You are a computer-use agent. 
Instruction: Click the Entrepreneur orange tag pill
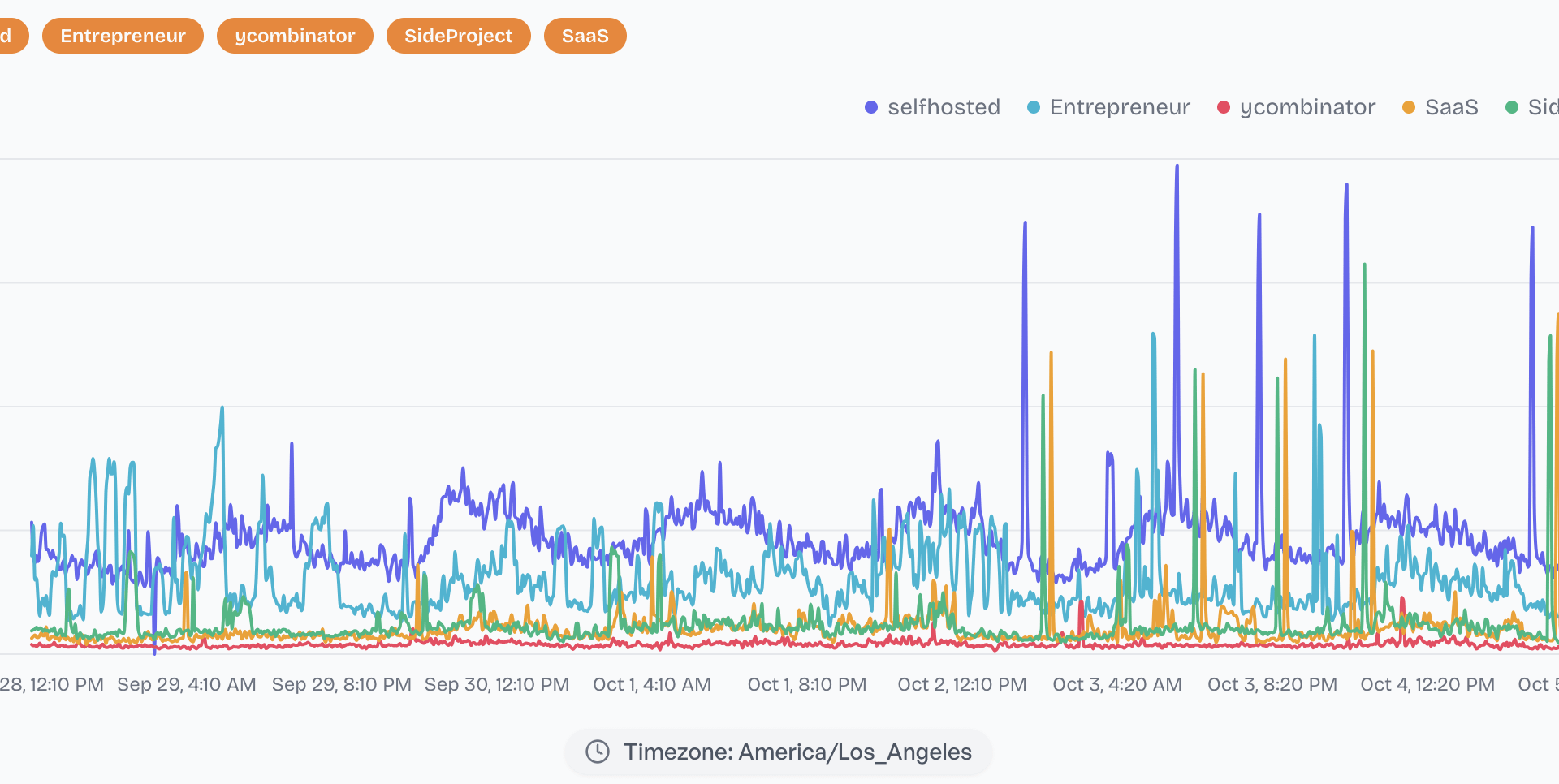tap(123, 36)
